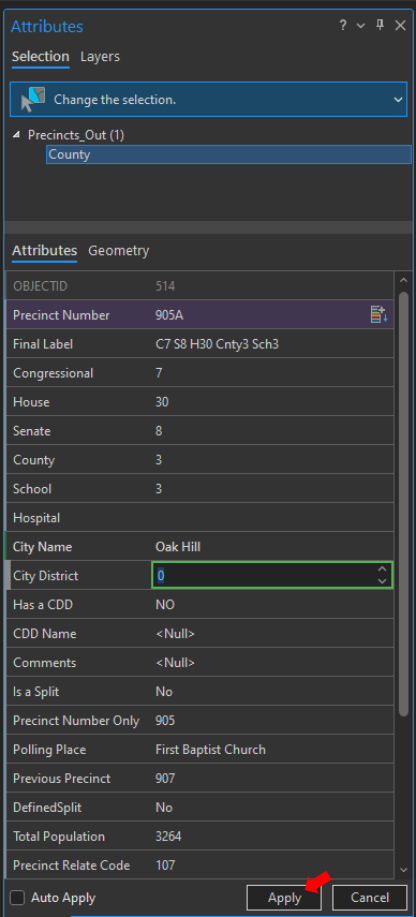416x917 pixels.
Task: Click the Precinct Number field options icon
Action: 379,315
